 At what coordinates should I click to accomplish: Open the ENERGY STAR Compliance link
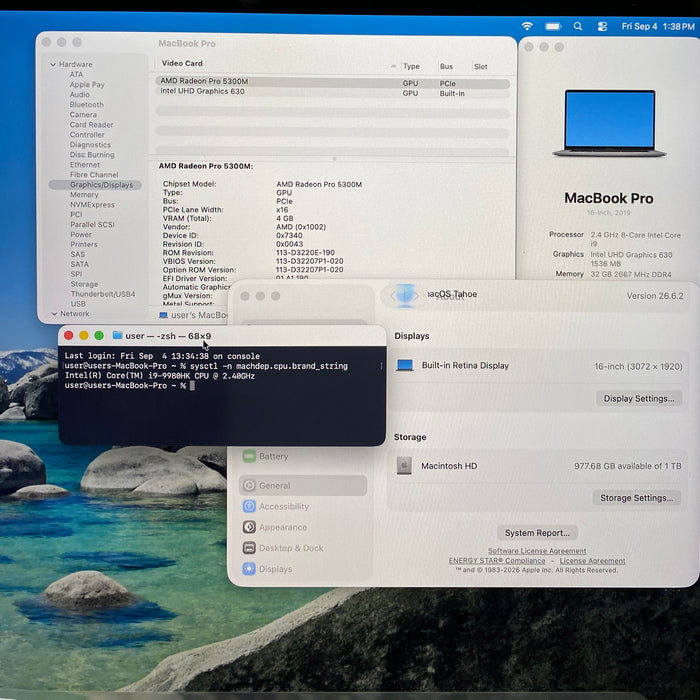(497, 561)
